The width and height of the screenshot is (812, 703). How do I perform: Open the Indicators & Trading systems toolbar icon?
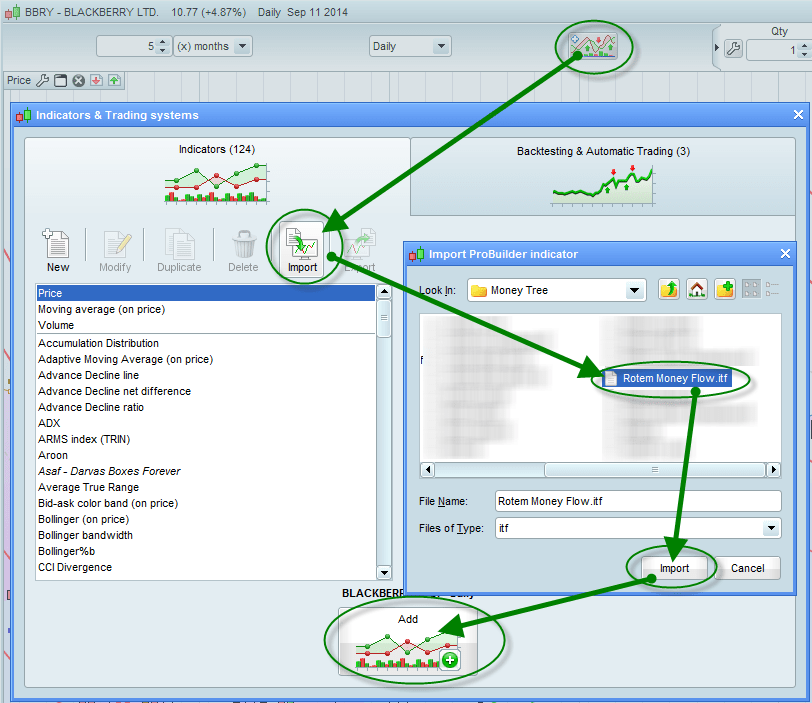(593, 45)
